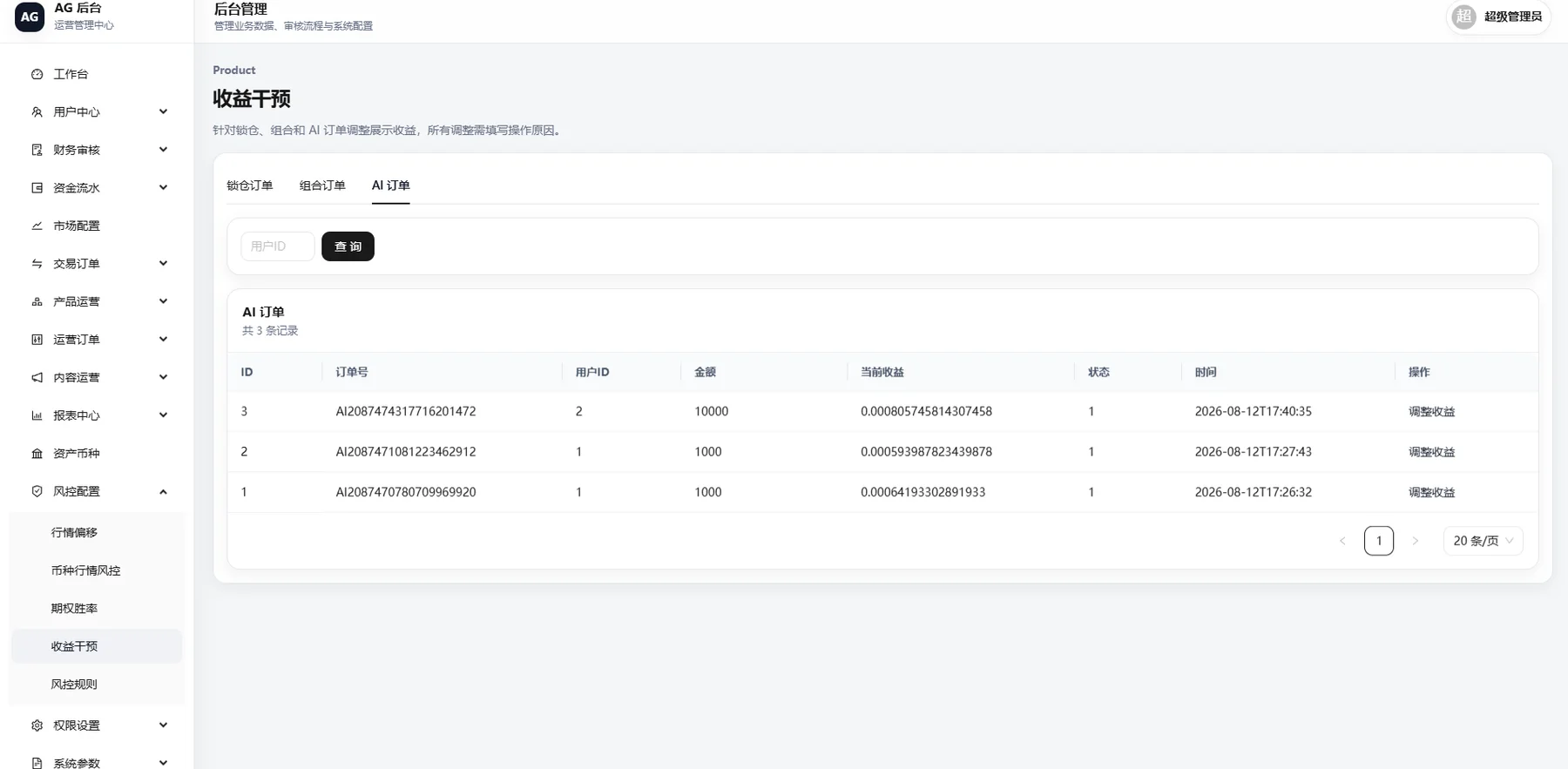Screen dimensions: 1568x769
Task: Switch to the 锁仓订单 tab
Action: point(250,186)
